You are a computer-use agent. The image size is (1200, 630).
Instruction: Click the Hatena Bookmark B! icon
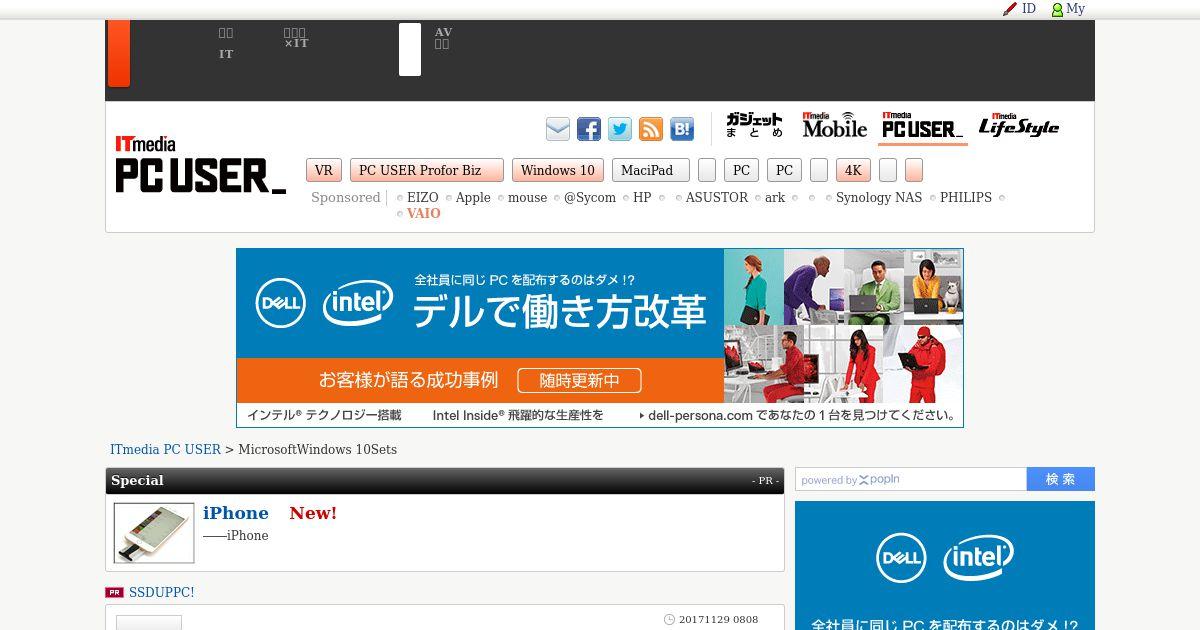click(x=682, y=129)
